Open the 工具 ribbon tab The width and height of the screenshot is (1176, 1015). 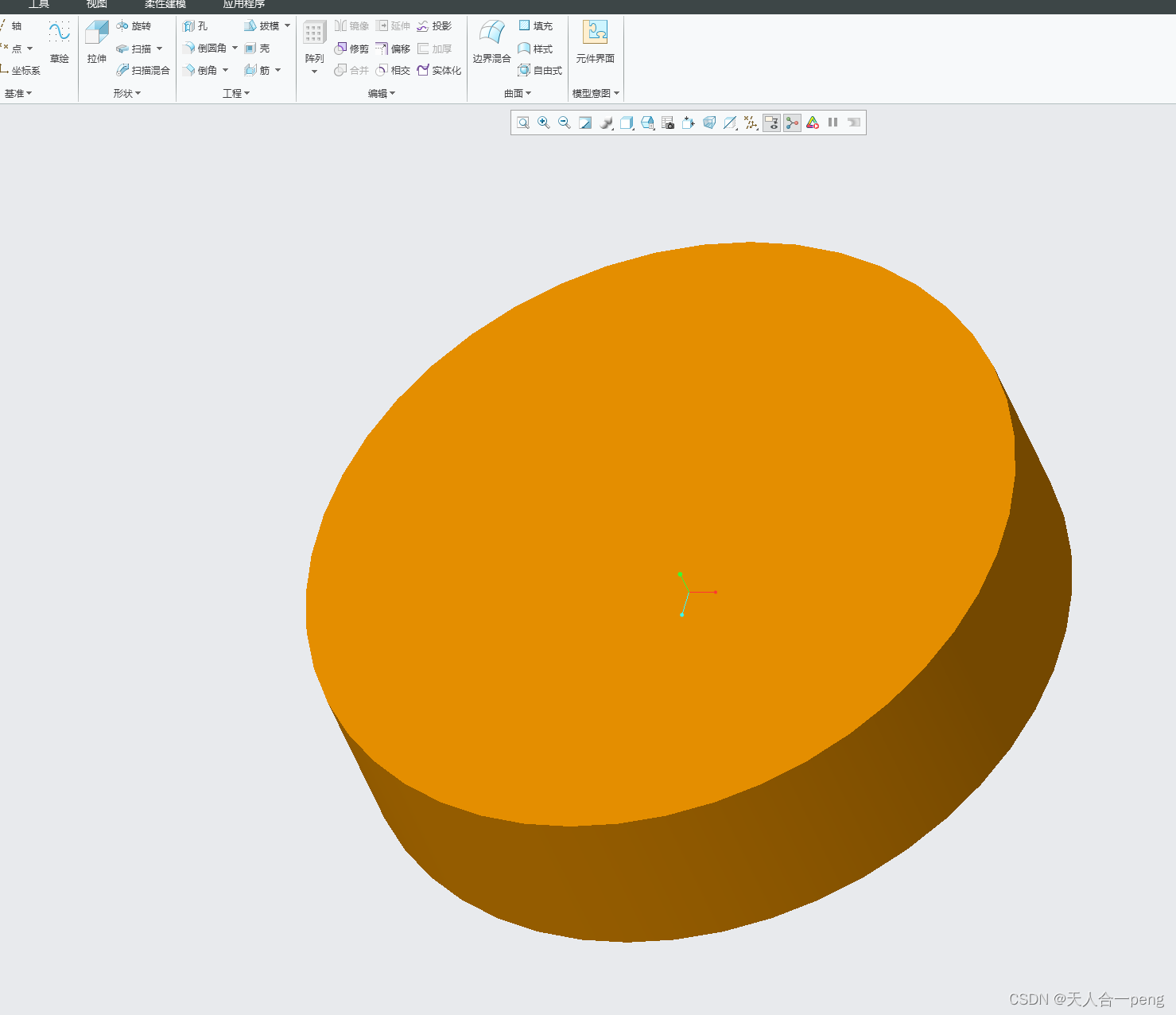39,5
